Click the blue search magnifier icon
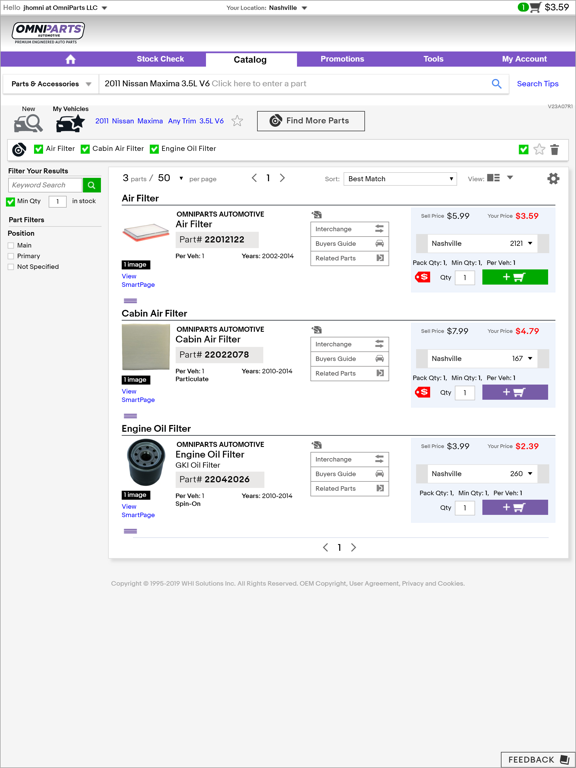The image size is (576, 768). pyautogui.click(x=496, y=84)
